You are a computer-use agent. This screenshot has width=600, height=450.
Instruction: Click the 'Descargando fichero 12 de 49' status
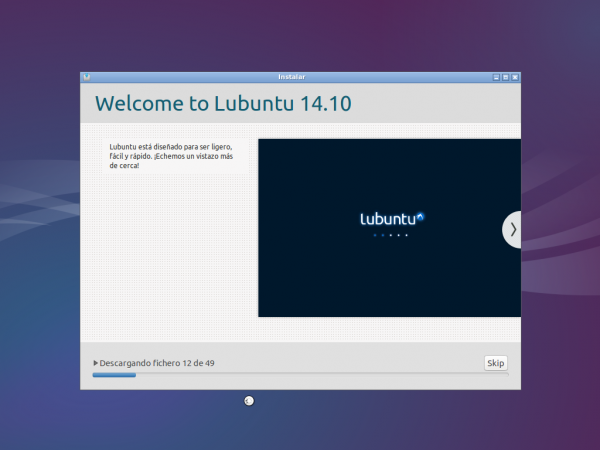[x=157, y=363]
